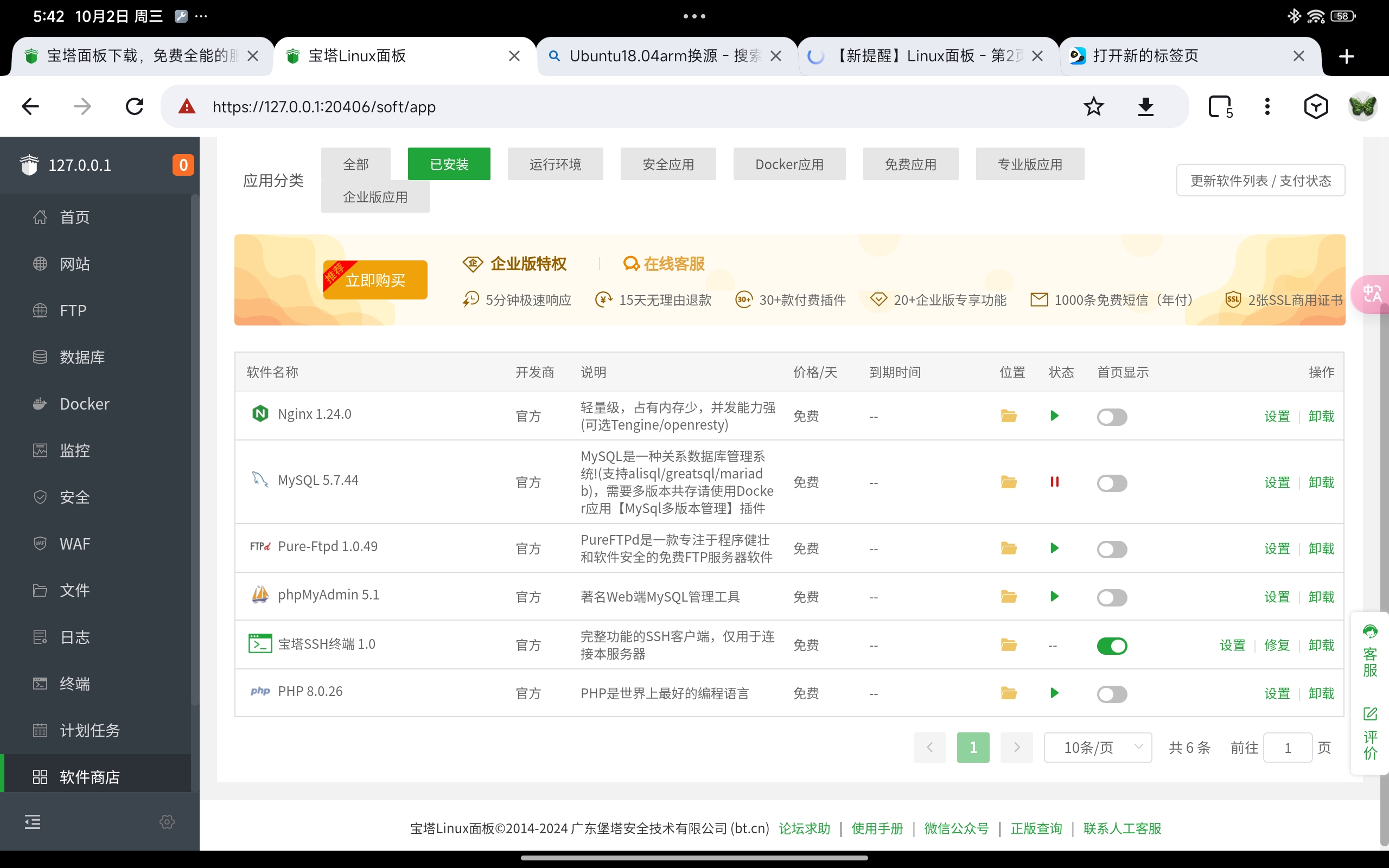Image resolution: width=1389 pixels, height=868 pixels.
Task: Toggle homepage display for MySQL 5.7.44
Action: tap(1112, 483)
